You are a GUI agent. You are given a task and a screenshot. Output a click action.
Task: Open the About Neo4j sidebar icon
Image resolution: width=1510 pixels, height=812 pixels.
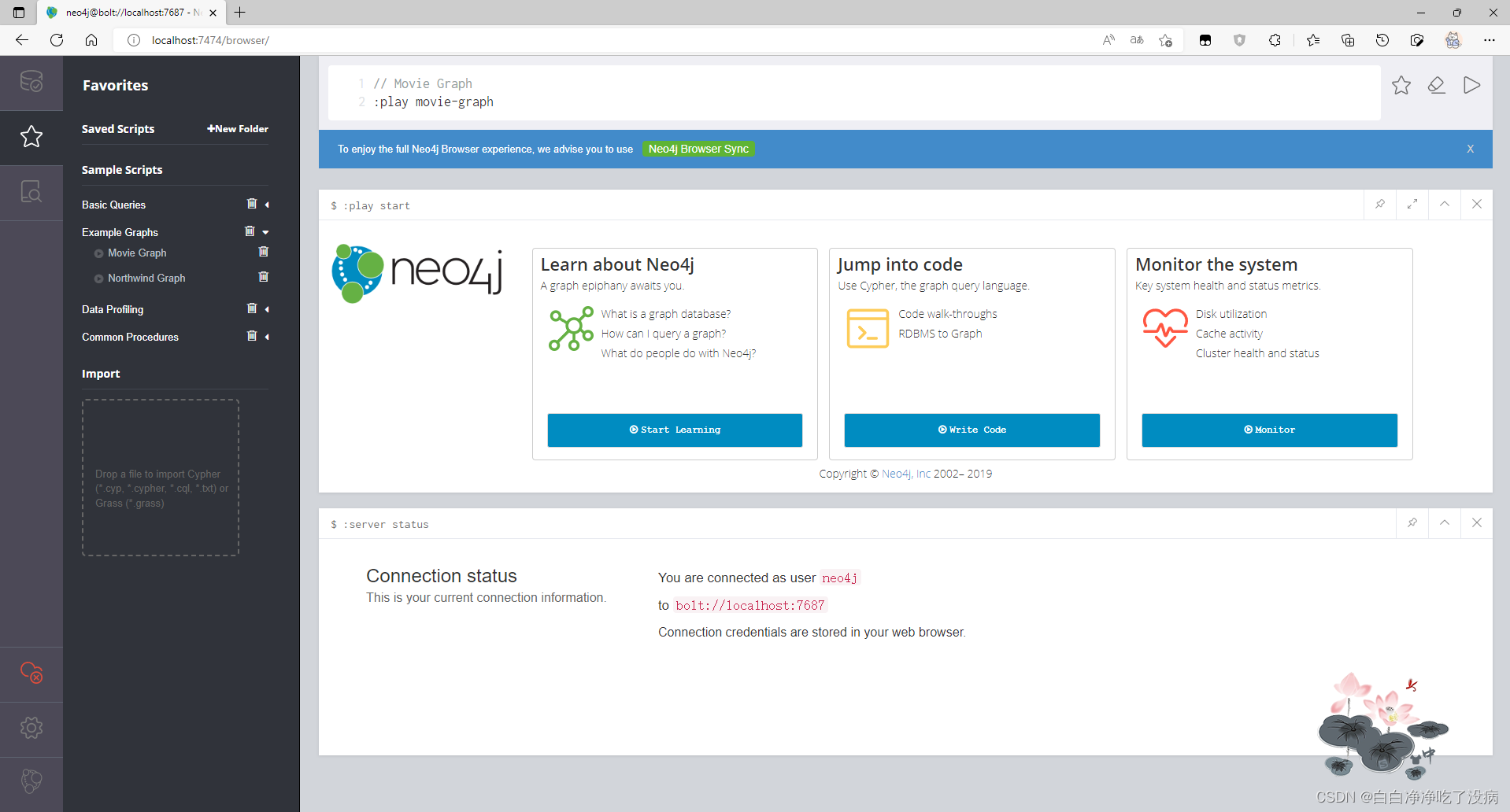(31, 781)
